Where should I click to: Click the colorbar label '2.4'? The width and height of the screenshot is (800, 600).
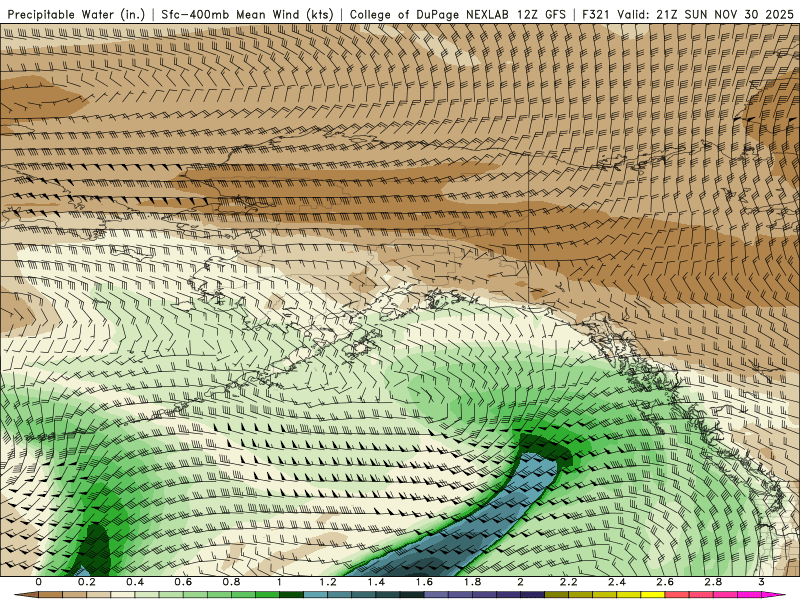click(x=617, y=582)
